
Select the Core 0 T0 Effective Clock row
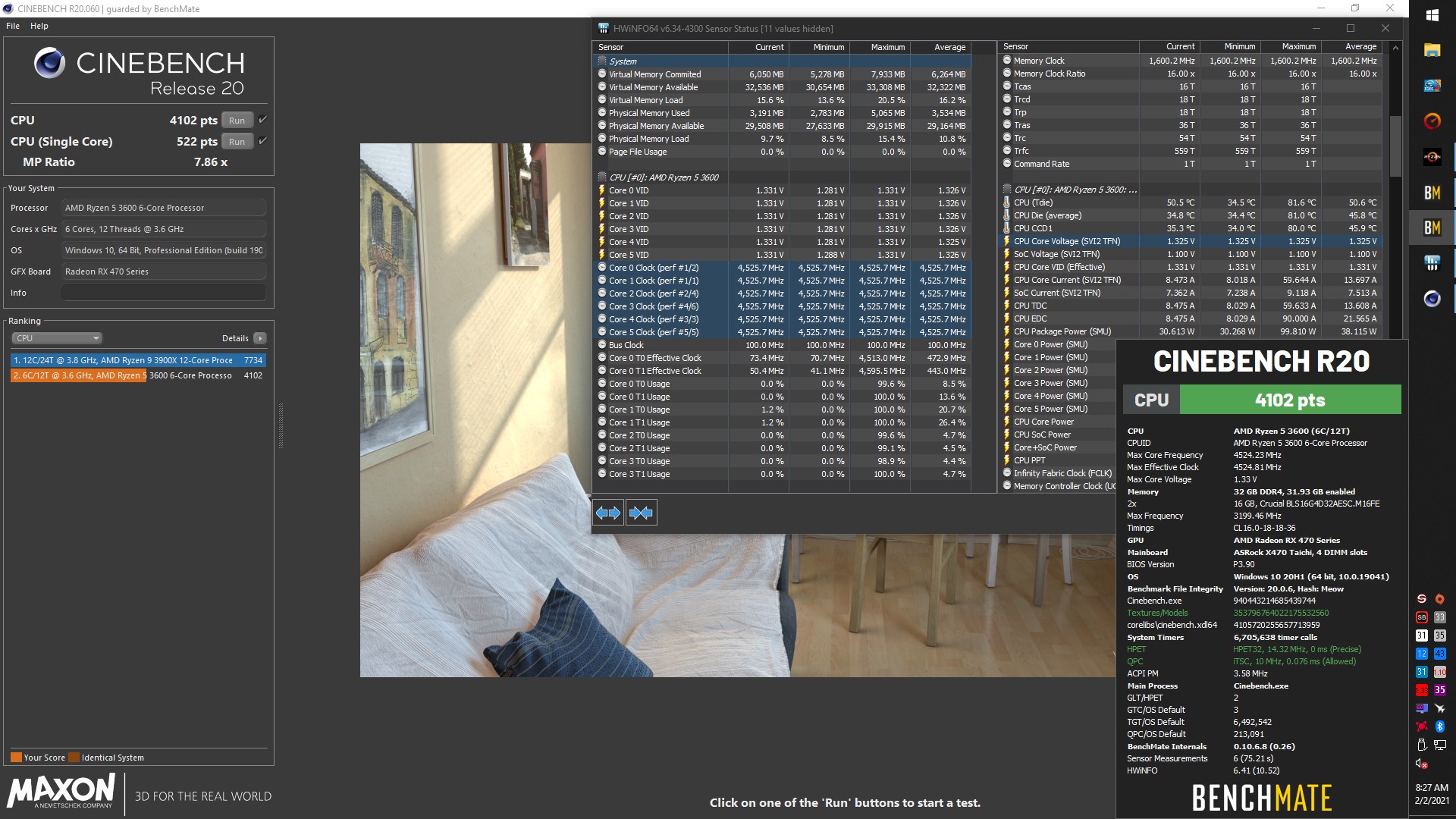782,358
